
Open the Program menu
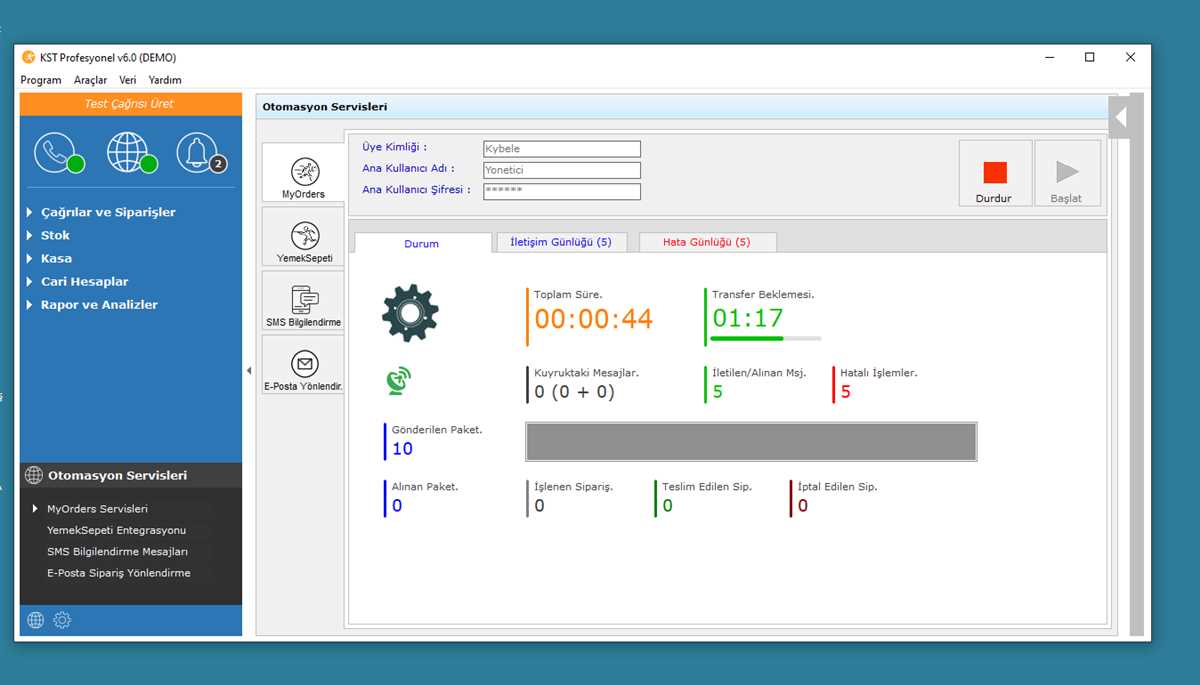tap(41, 80)
